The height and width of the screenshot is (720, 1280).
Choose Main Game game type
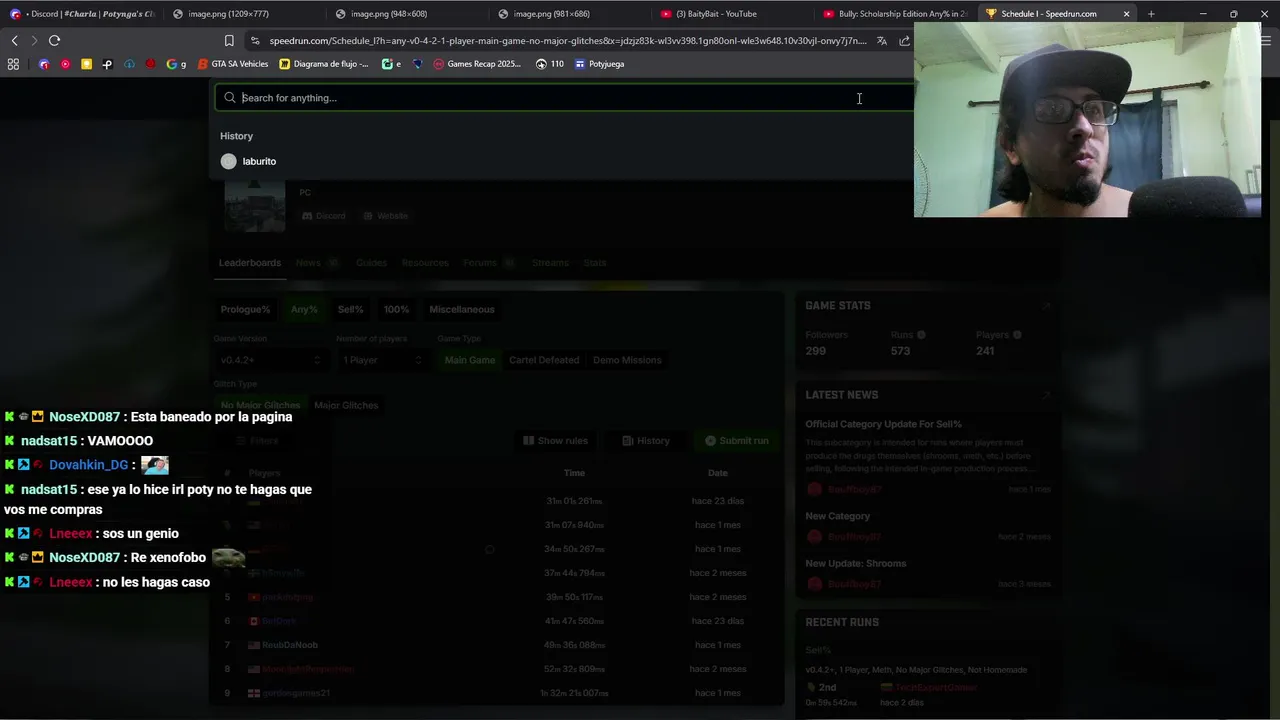[x=470, y=360]
